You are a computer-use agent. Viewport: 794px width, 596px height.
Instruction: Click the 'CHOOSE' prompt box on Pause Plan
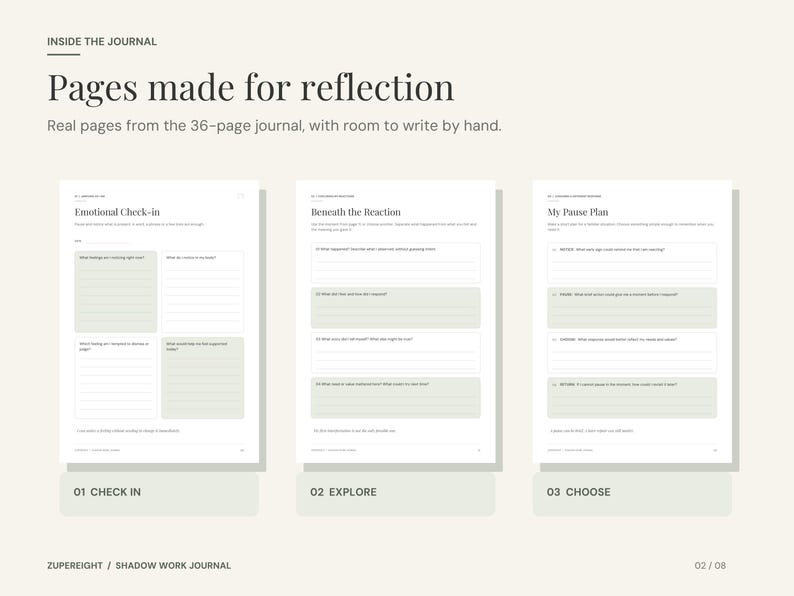[x=632, y=353]
